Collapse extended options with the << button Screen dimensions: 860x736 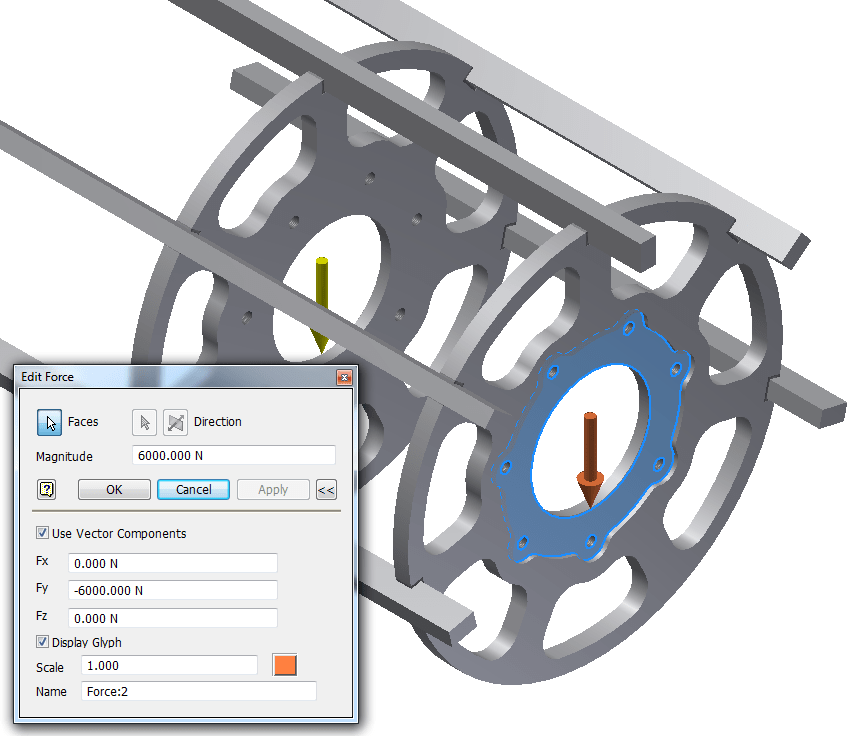327,489
